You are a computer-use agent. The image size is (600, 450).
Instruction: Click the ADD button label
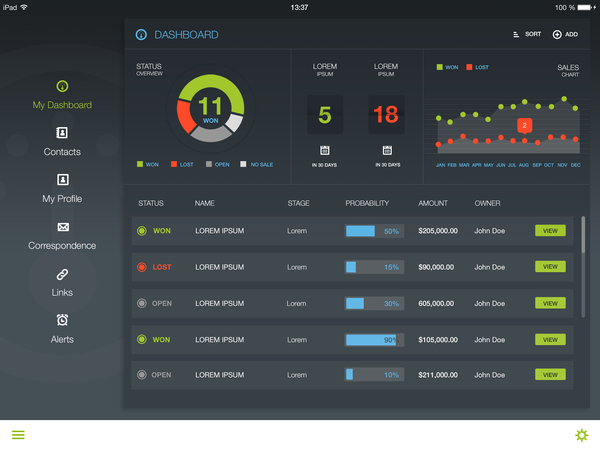[571, 34]
